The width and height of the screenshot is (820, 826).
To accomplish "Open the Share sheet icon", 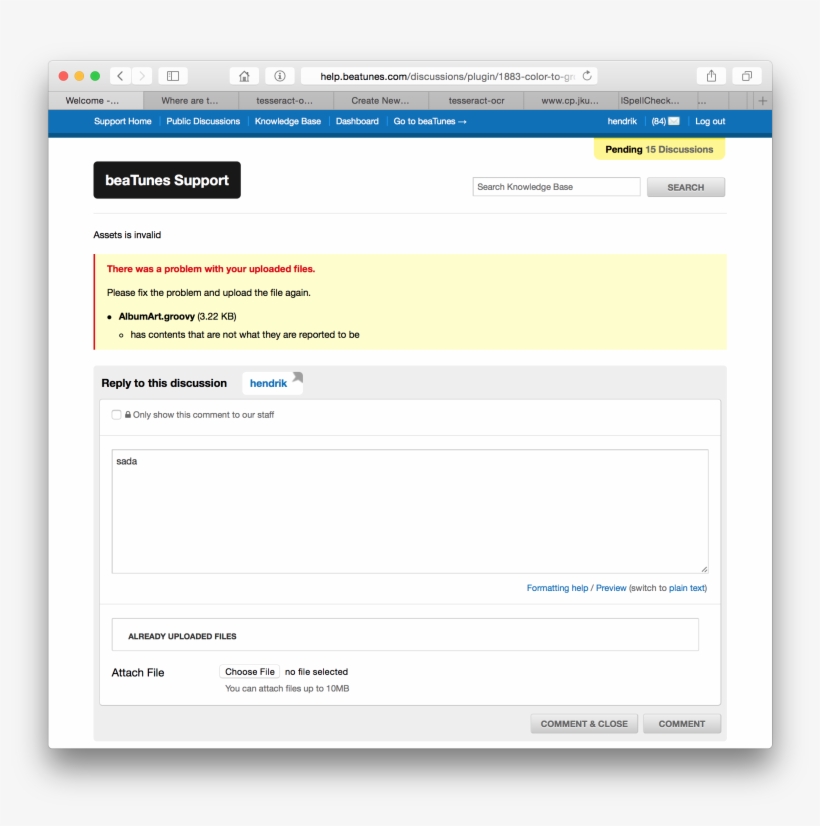I will pyautogui.click(x=711, y=76).
